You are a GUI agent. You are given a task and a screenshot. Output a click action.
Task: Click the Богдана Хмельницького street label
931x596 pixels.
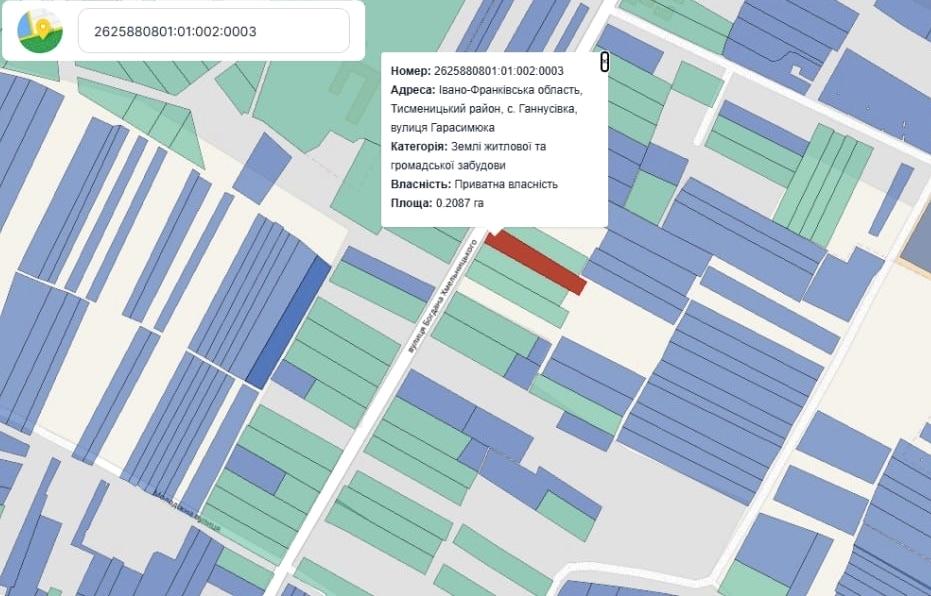coord(438,291)
